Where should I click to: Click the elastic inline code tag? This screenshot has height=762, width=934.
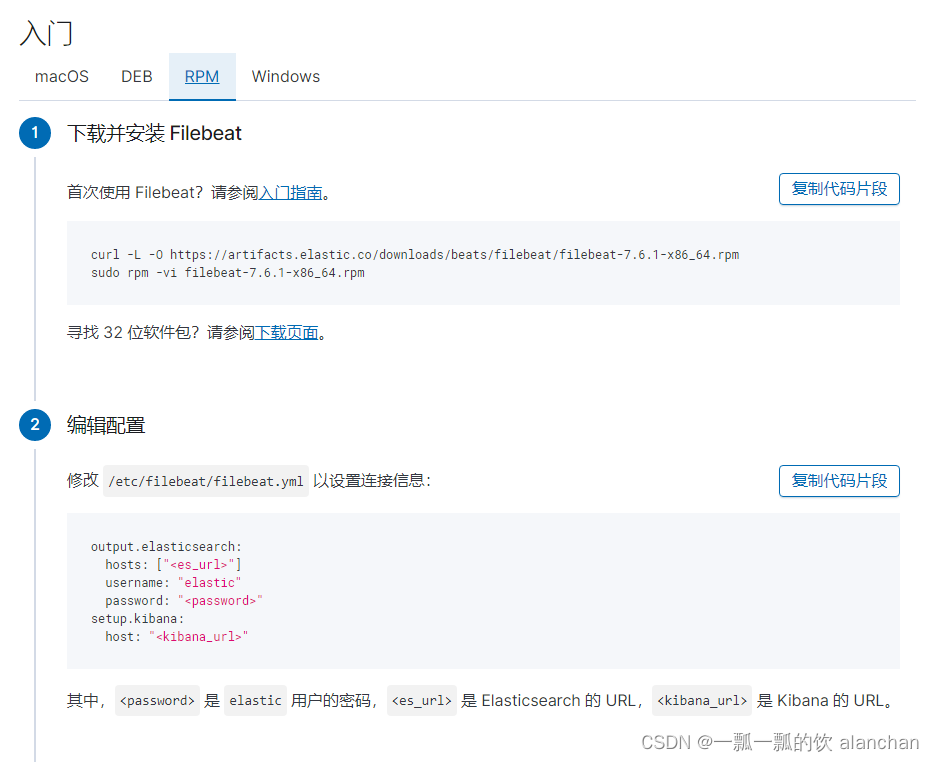256,701
